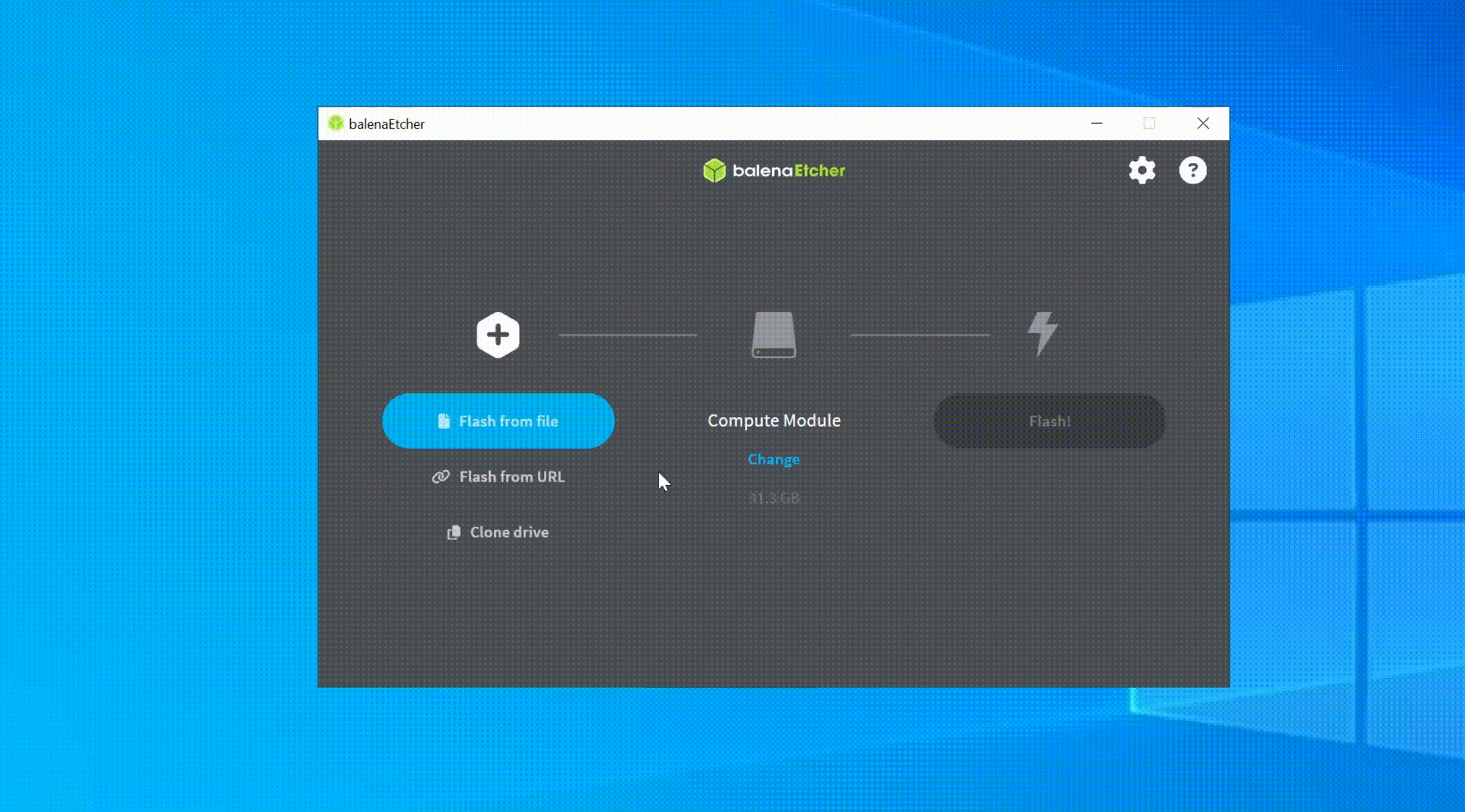Open help with the question mark icon
The width and height of the screenshot is (1465, 812).
click(x=1192, y=170)
